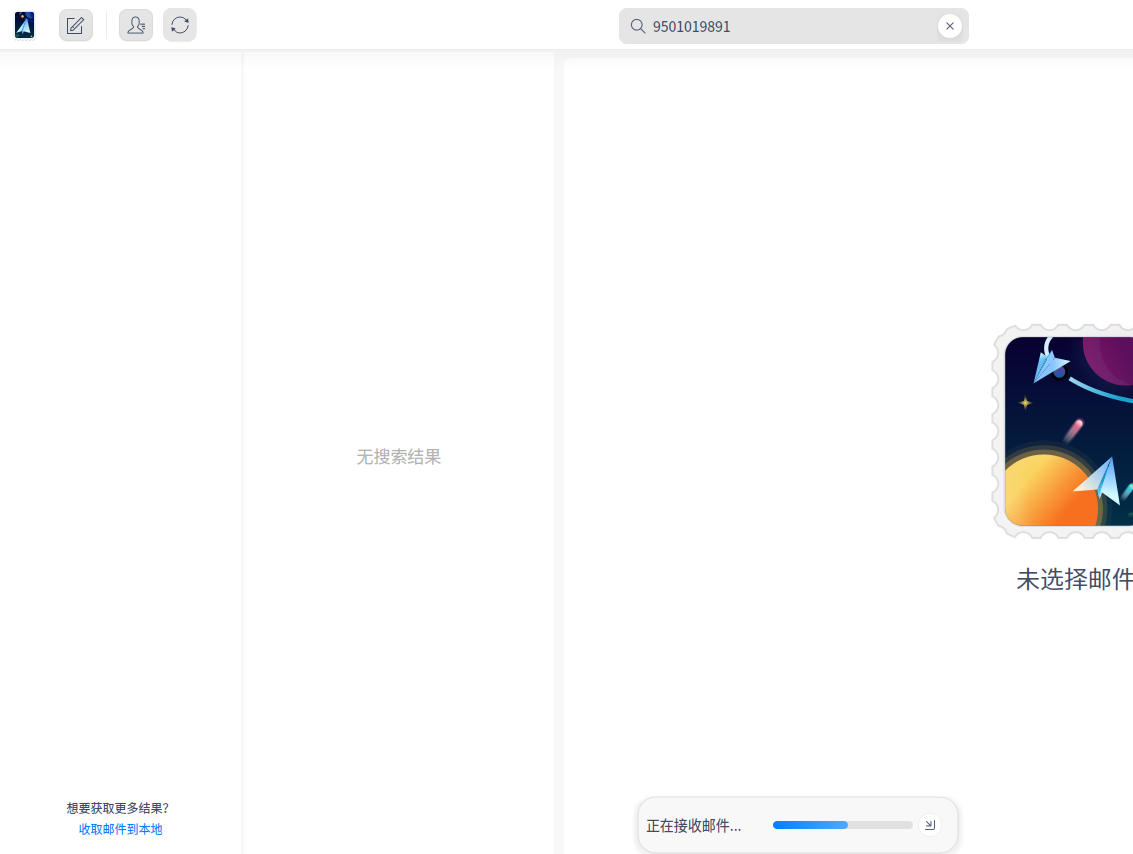Click the 无搜索结果 message

399,457
